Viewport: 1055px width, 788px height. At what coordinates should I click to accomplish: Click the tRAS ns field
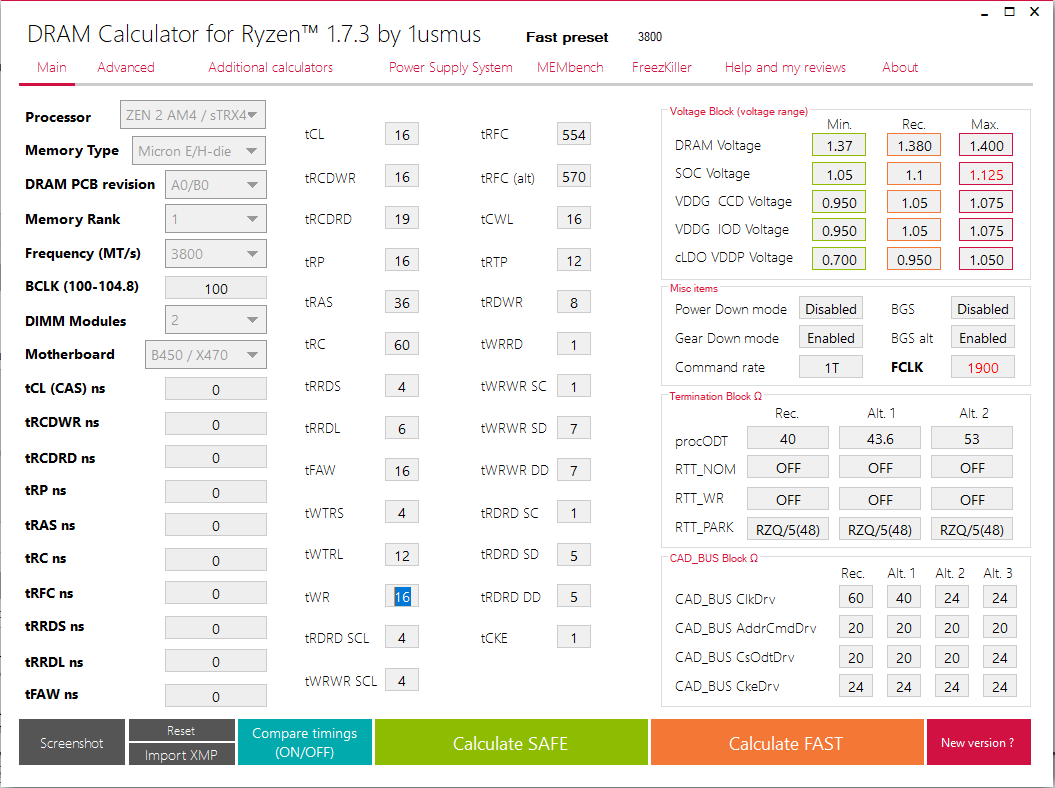[x=215, y=526]
